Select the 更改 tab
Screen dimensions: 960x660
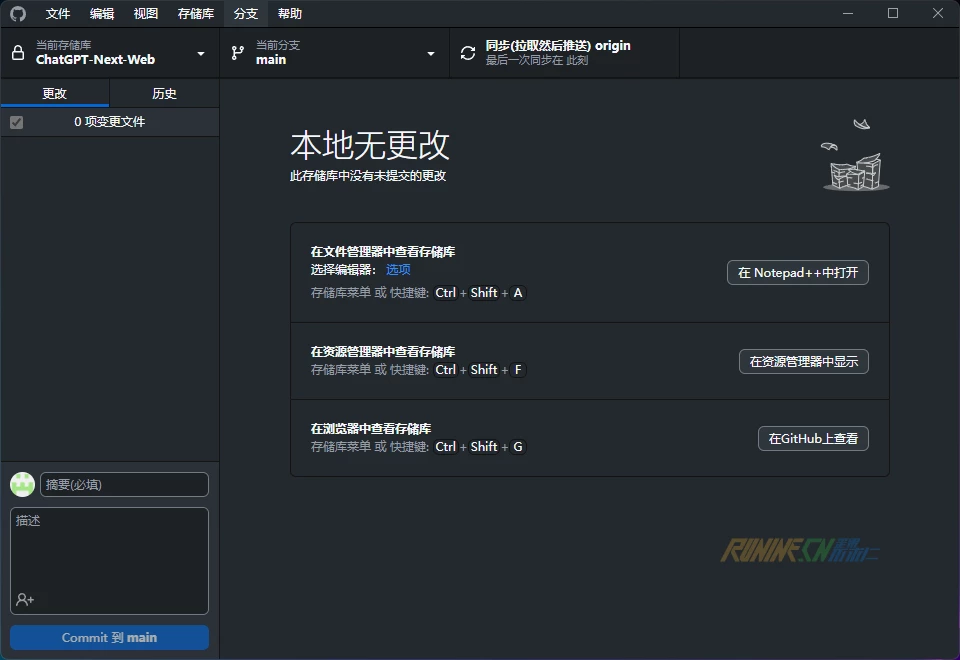pyautogui.click(x=54, y=93)
